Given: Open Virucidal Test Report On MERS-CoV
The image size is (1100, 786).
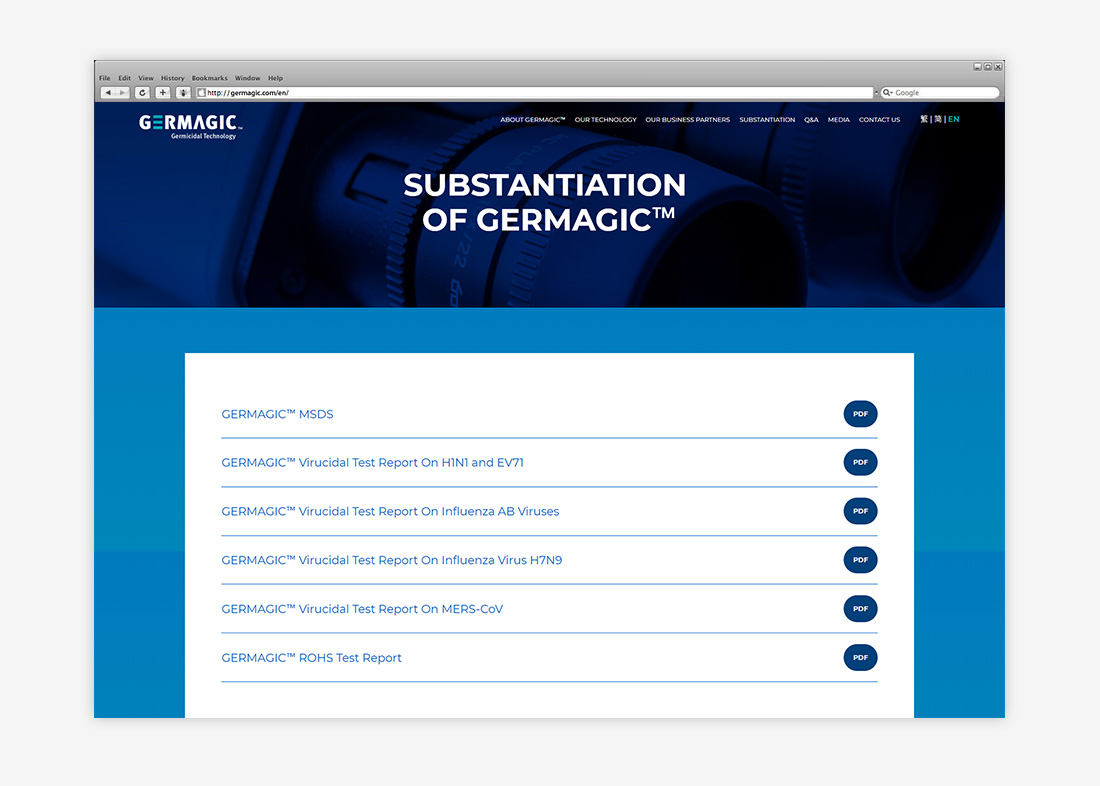Looking at the screenshot, I should pos(362,608).
